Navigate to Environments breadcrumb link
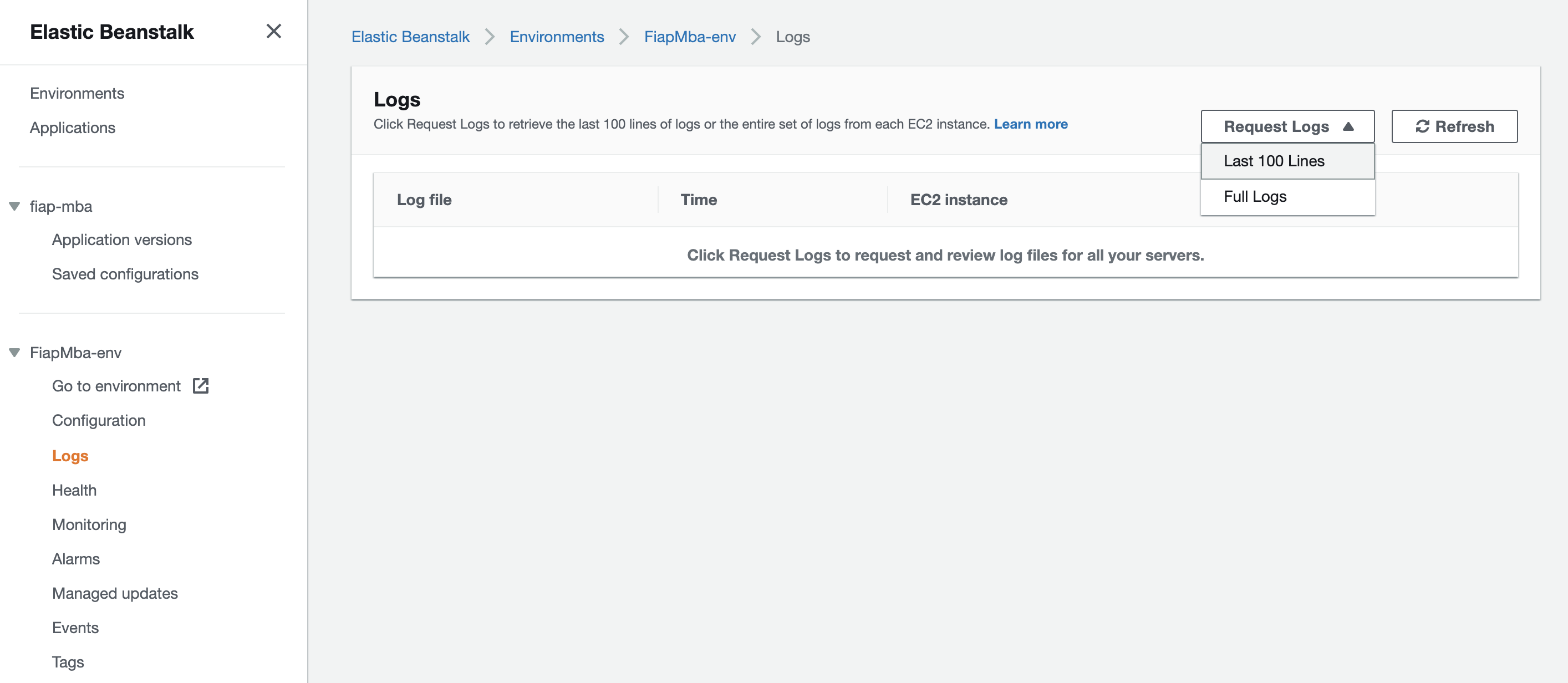 pyautogui.click(x=556, y=37)
